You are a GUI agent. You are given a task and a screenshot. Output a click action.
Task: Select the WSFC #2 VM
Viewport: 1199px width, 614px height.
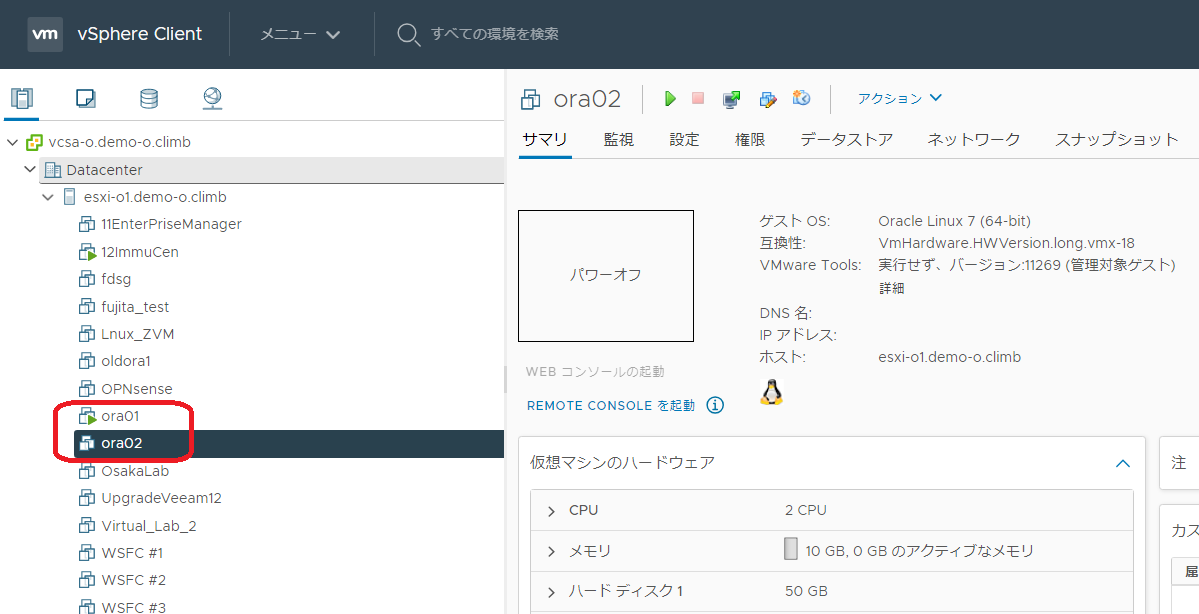coord(134,580)
